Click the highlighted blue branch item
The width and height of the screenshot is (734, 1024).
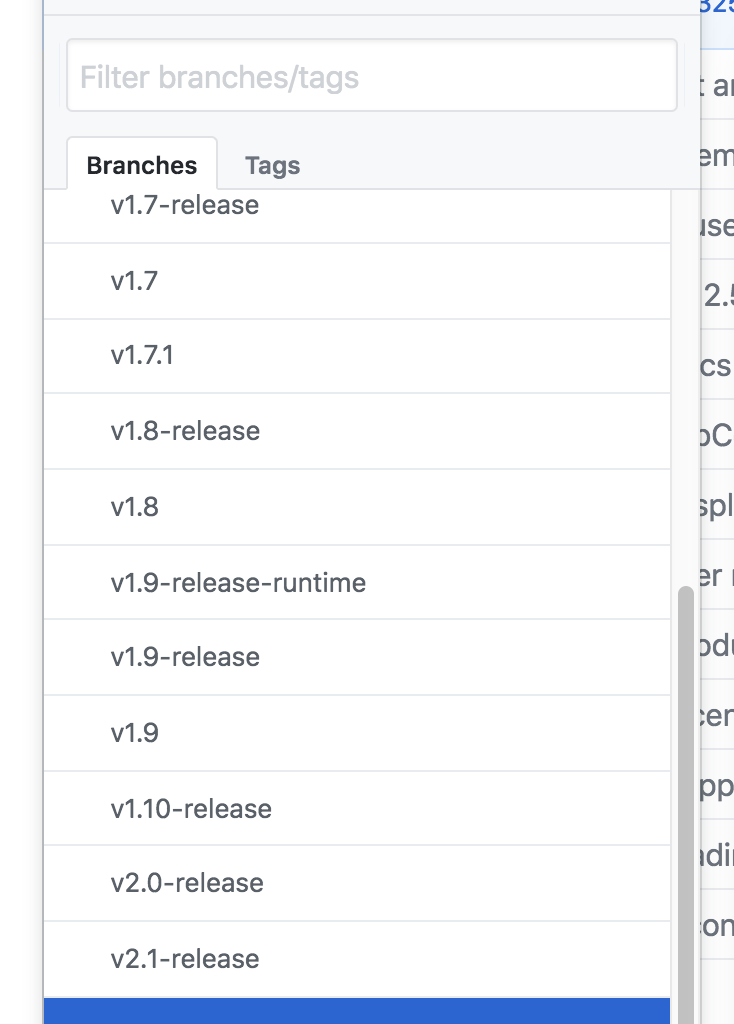(357, 1011)
